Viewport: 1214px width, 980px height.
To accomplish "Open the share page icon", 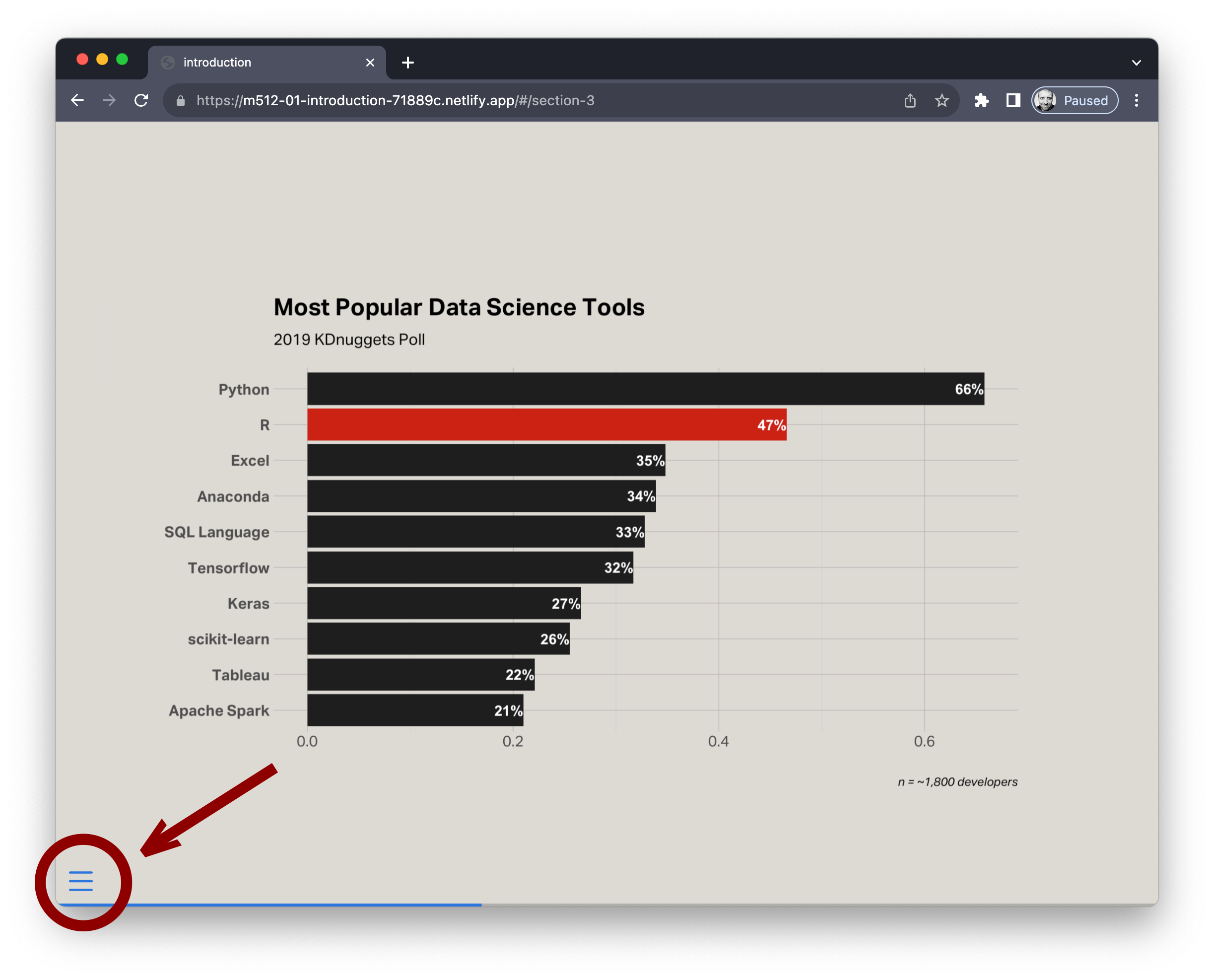I will tap(910, 100).
